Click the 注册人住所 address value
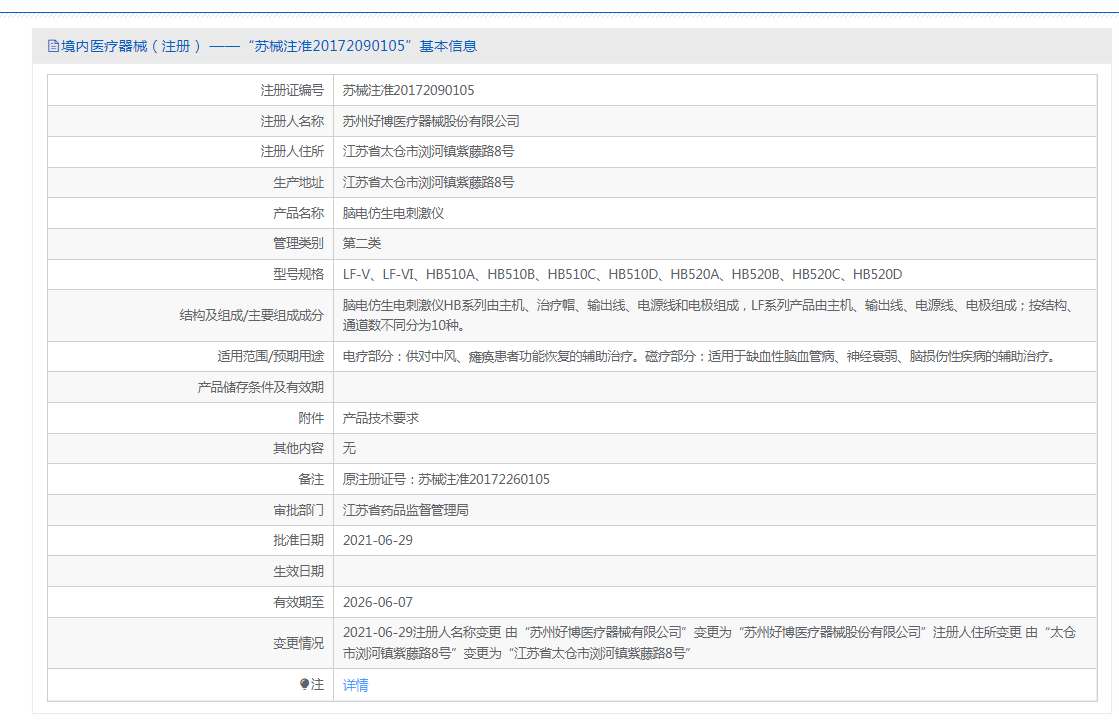Screen dimensions: 1119x727 click(x=428, y=152)
